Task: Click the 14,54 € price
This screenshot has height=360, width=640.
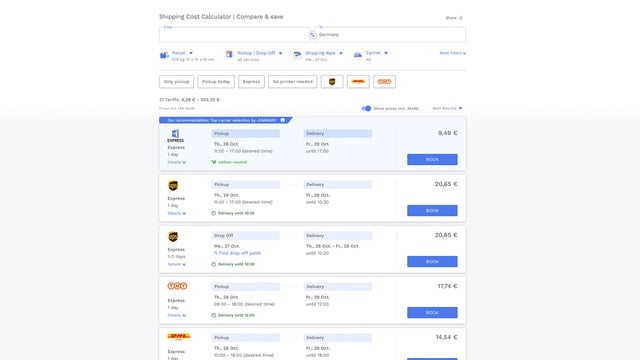Action: point(447,337)
